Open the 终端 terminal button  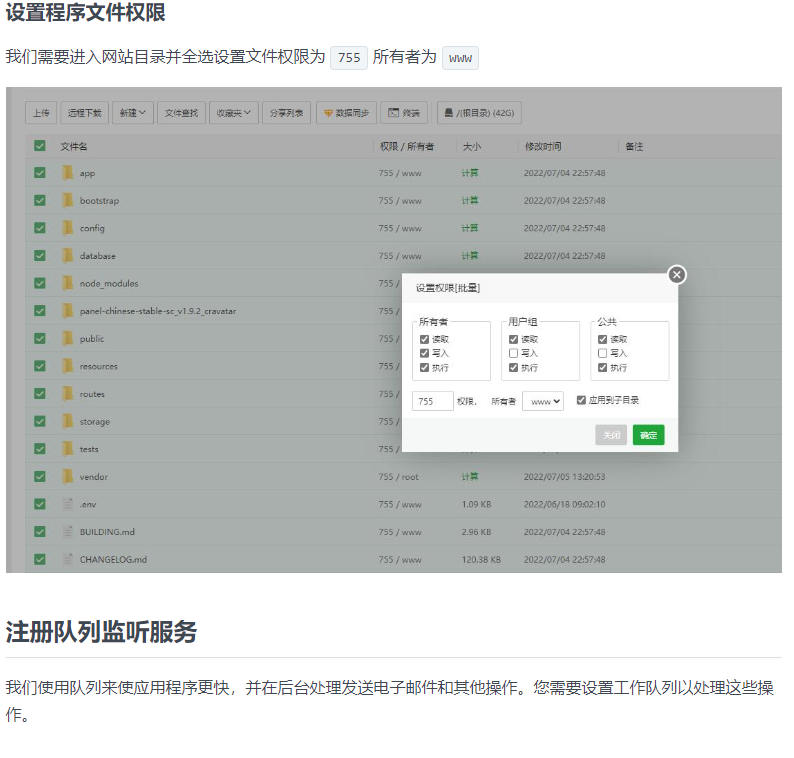[x=404, y=113]
